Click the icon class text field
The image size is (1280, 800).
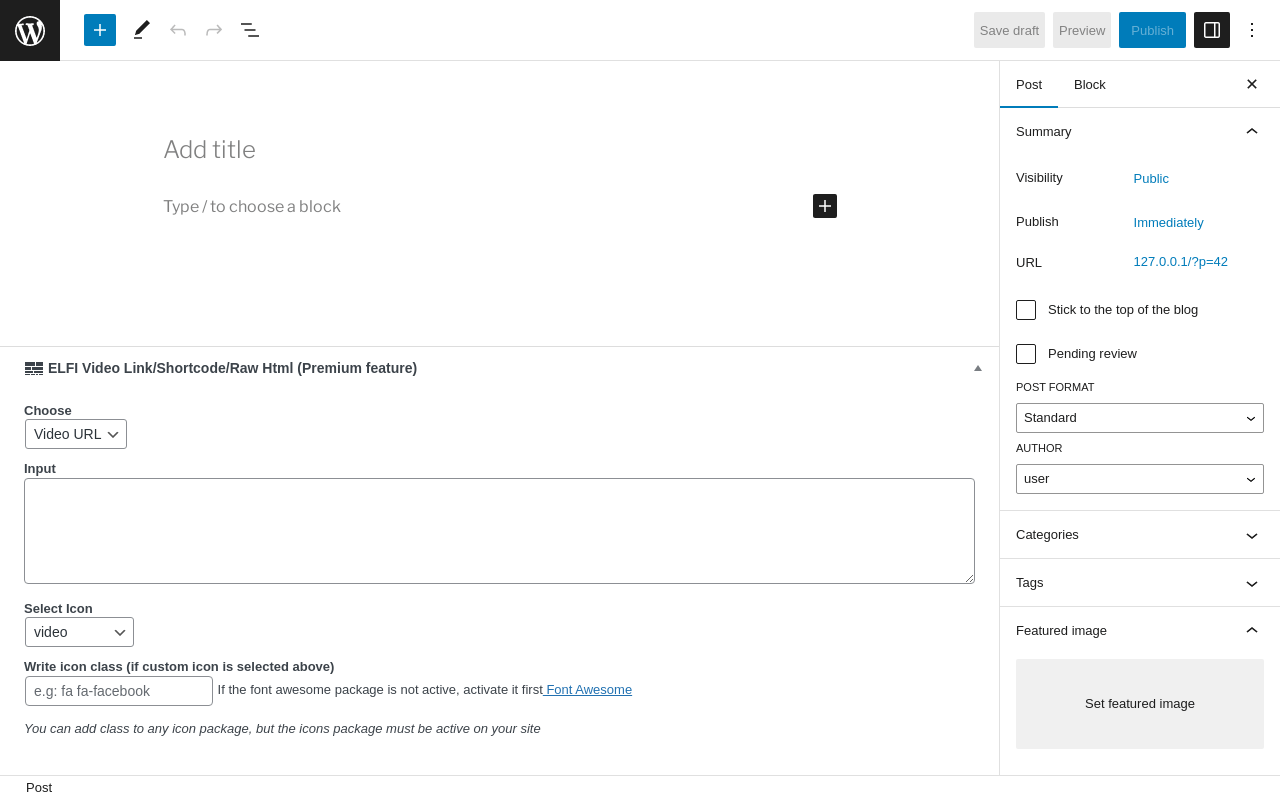[x=119, y=691]
